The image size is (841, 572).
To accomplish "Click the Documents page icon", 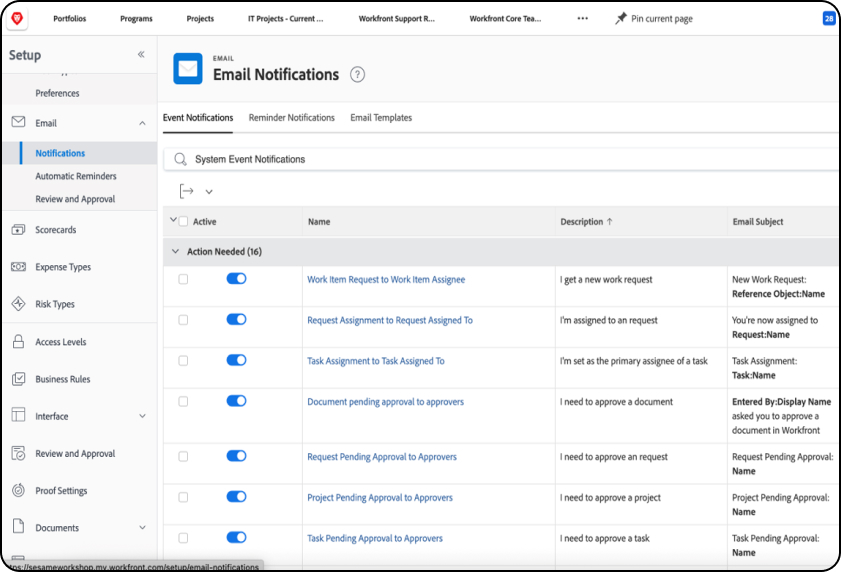I will pyautogui.click(x=18, y=526).
